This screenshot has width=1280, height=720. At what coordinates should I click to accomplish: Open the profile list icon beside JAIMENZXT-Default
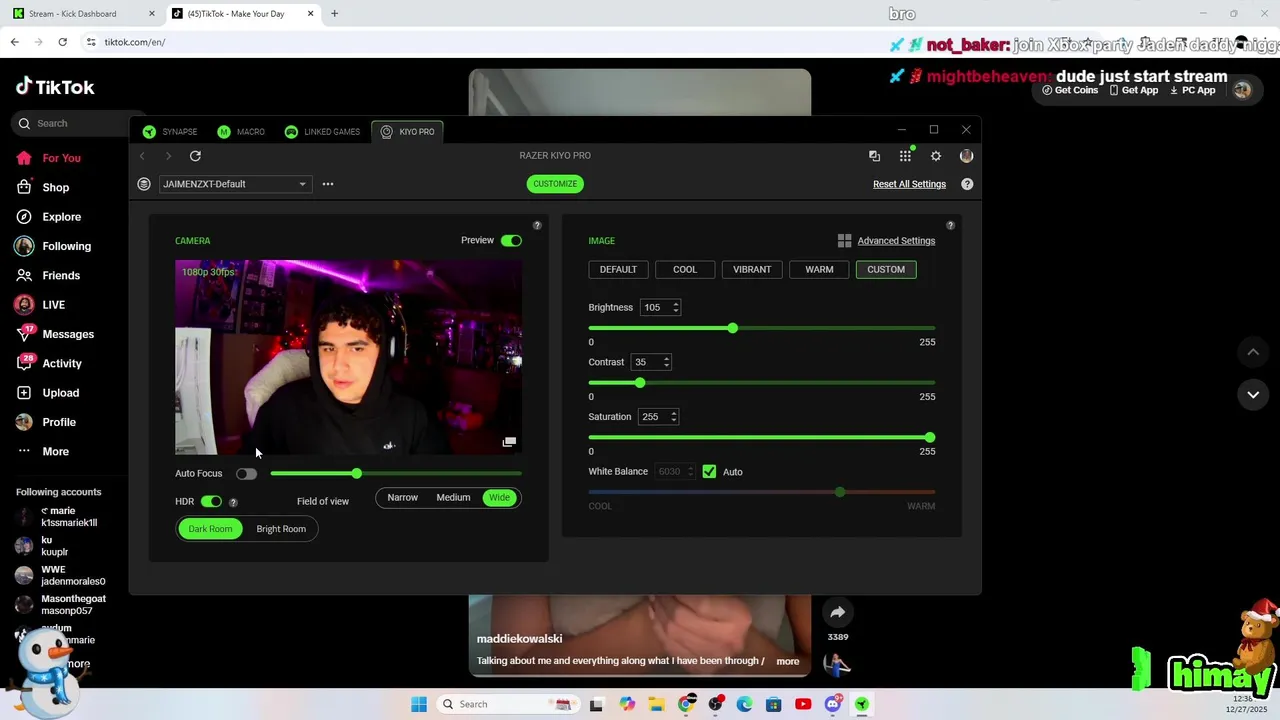[144, 184]
